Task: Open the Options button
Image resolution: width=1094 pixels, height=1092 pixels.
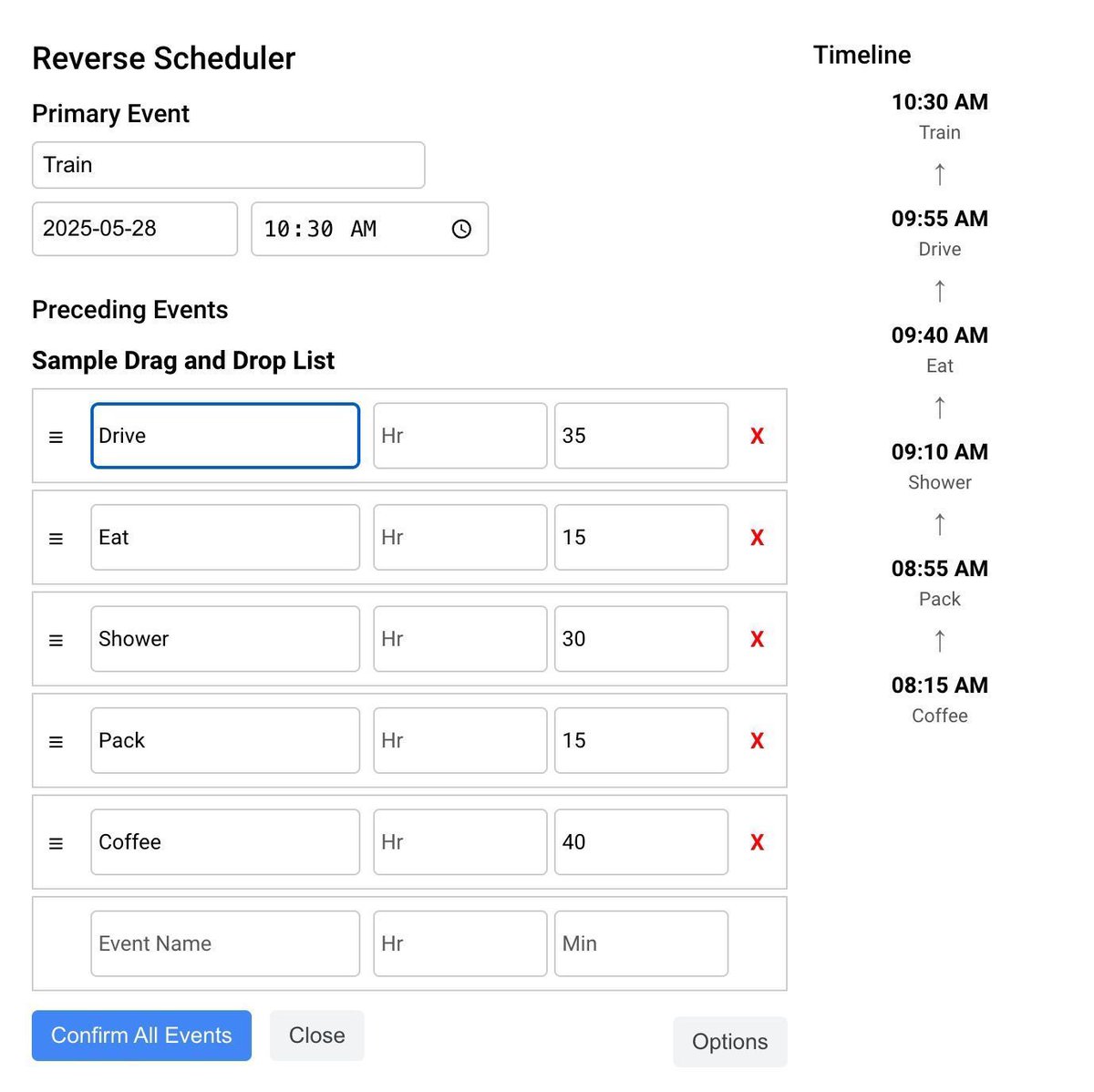Action: 730,1042
